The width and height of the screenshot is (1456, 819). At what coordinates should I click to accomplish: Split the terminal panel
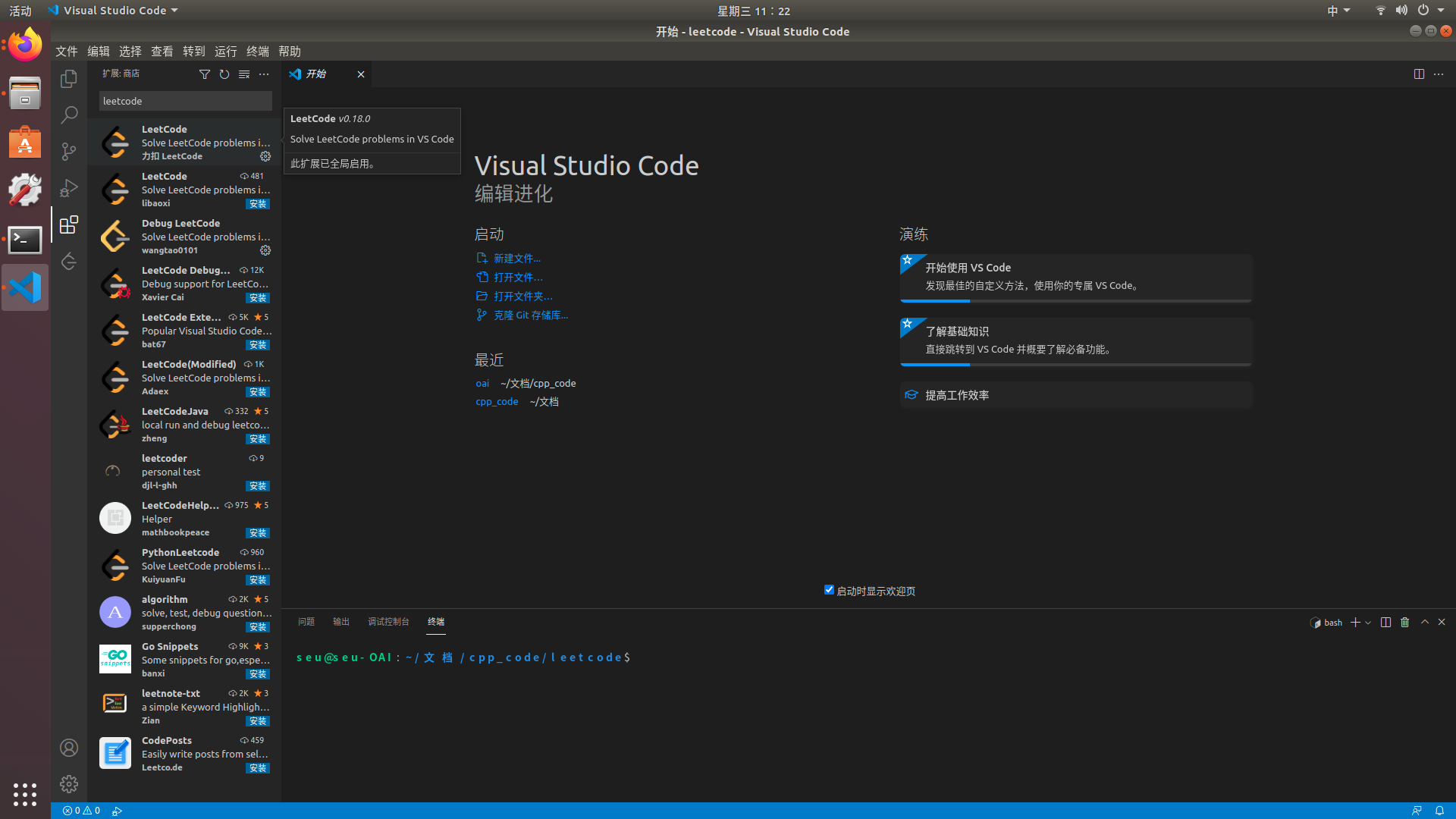tap(1385, 623)
